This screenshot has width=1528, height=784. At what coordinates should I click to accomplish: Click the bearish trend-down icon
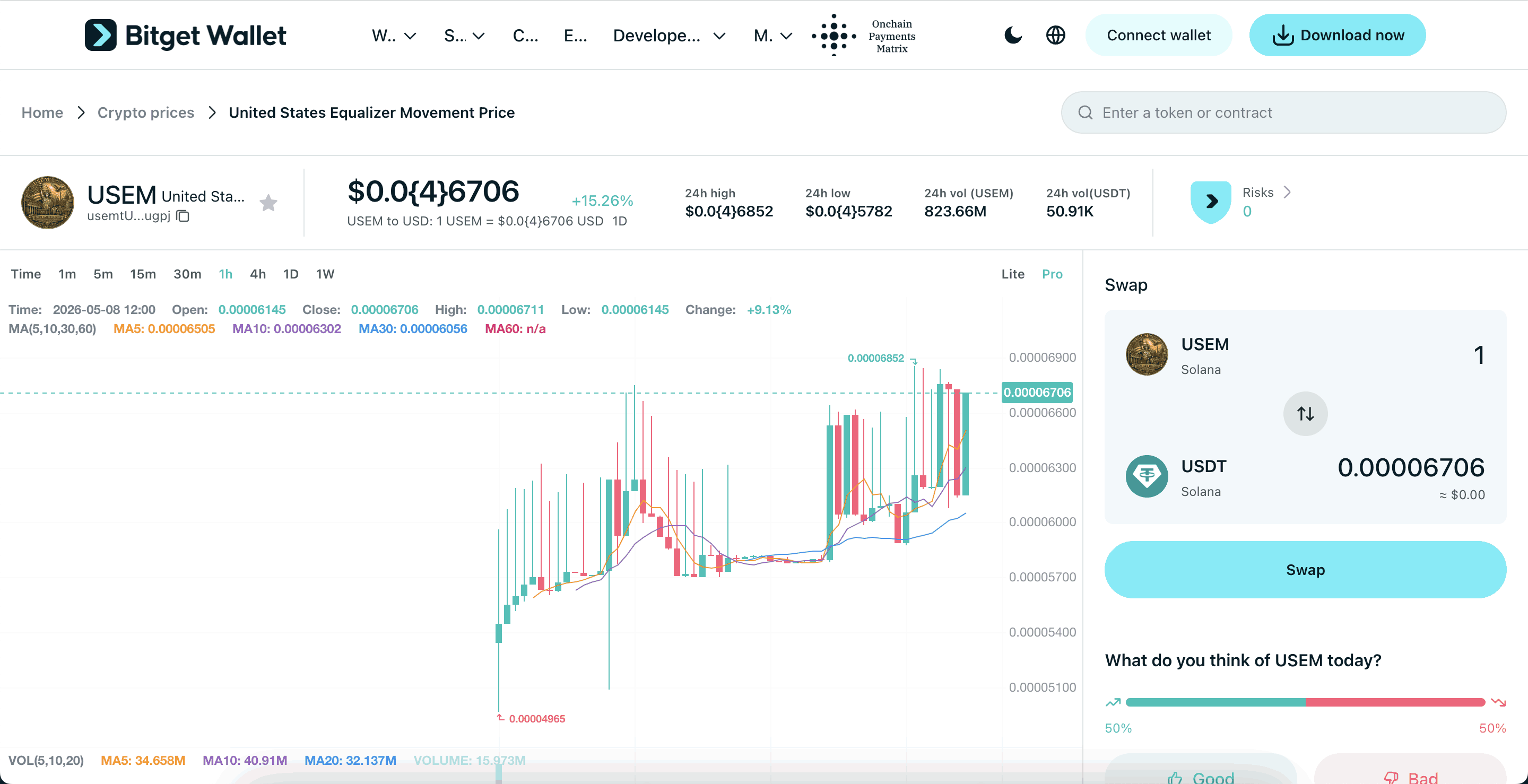[1498, 703]
